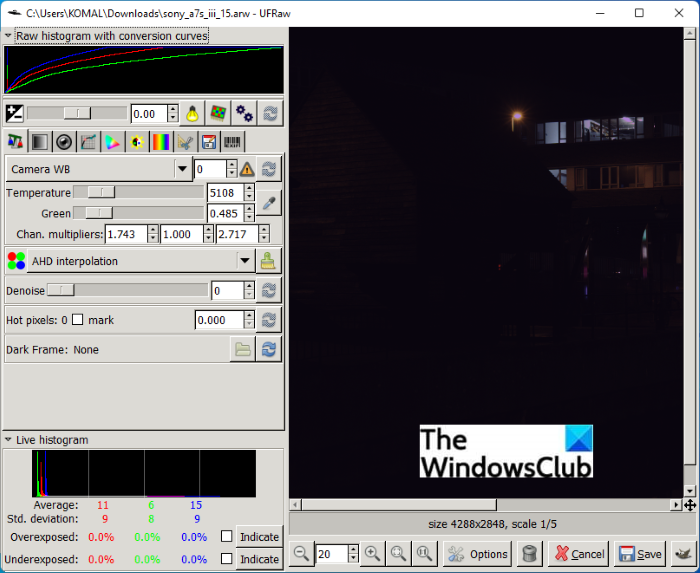Screen dimensions: 700x573
Task: Open the Lightness adjustments rainbow tab
Action: 161,142
